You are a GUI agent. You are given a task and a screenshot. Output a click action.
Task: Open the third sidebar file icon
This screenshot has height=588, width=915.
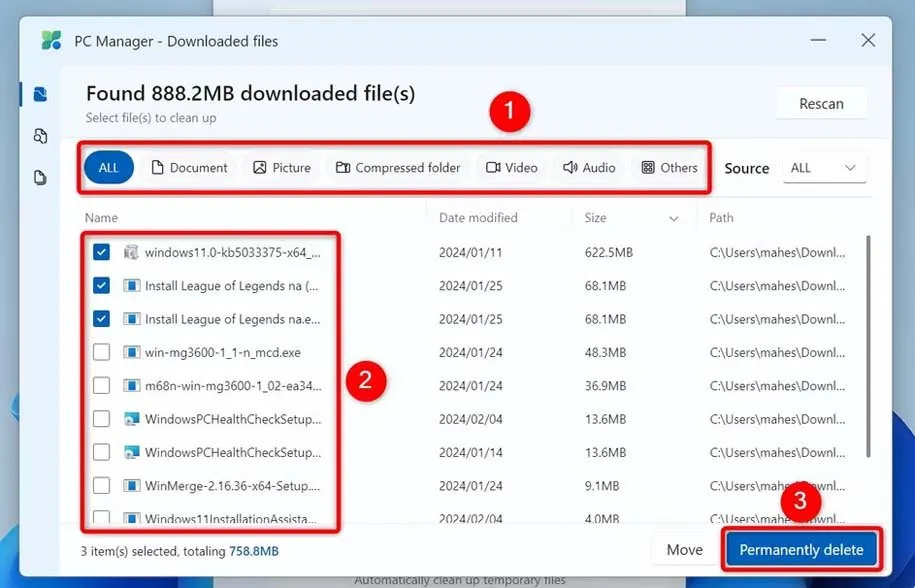pos(40,178)
